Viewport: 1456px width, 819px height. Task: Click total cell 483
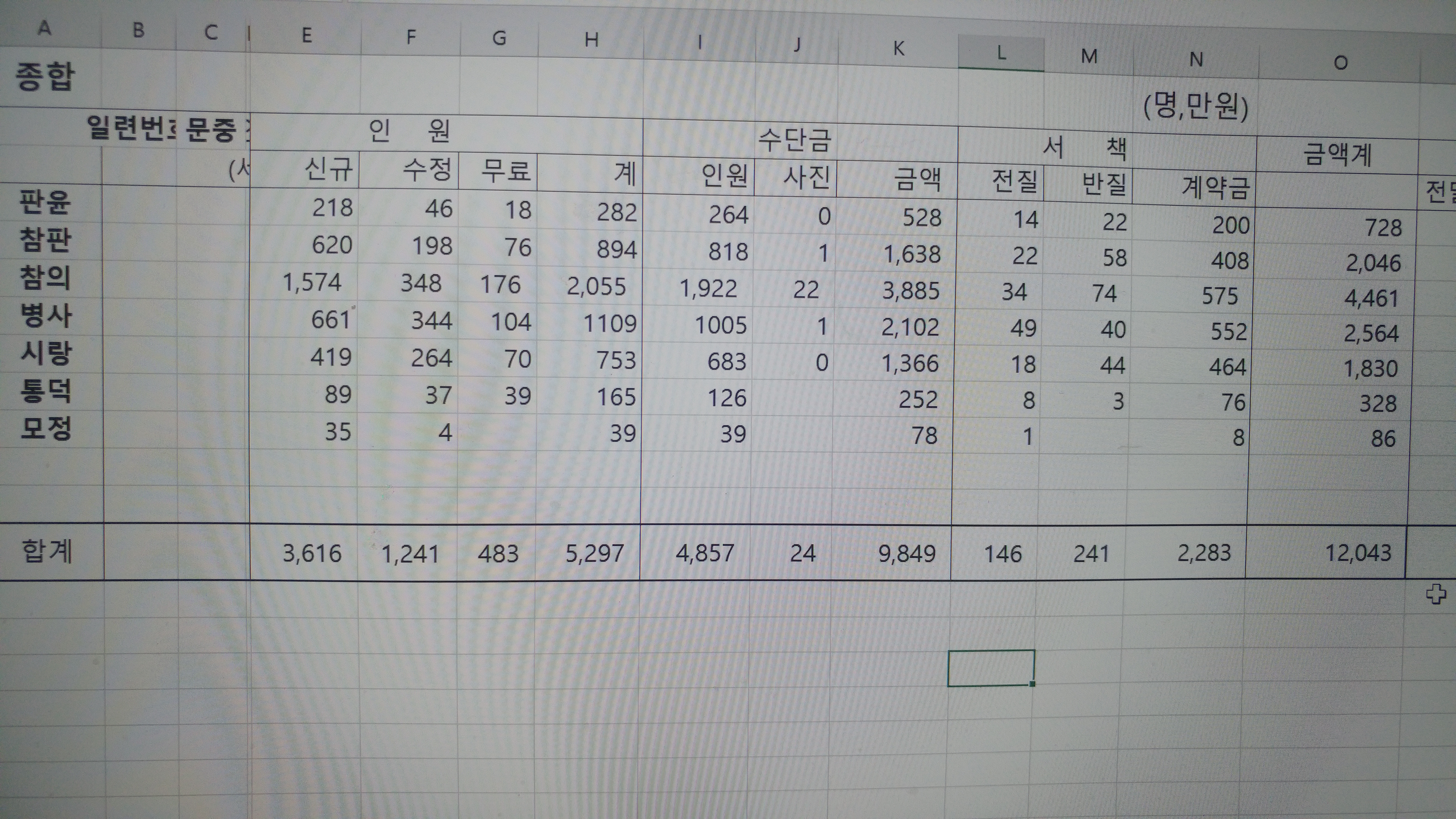(x=498, y=553)
